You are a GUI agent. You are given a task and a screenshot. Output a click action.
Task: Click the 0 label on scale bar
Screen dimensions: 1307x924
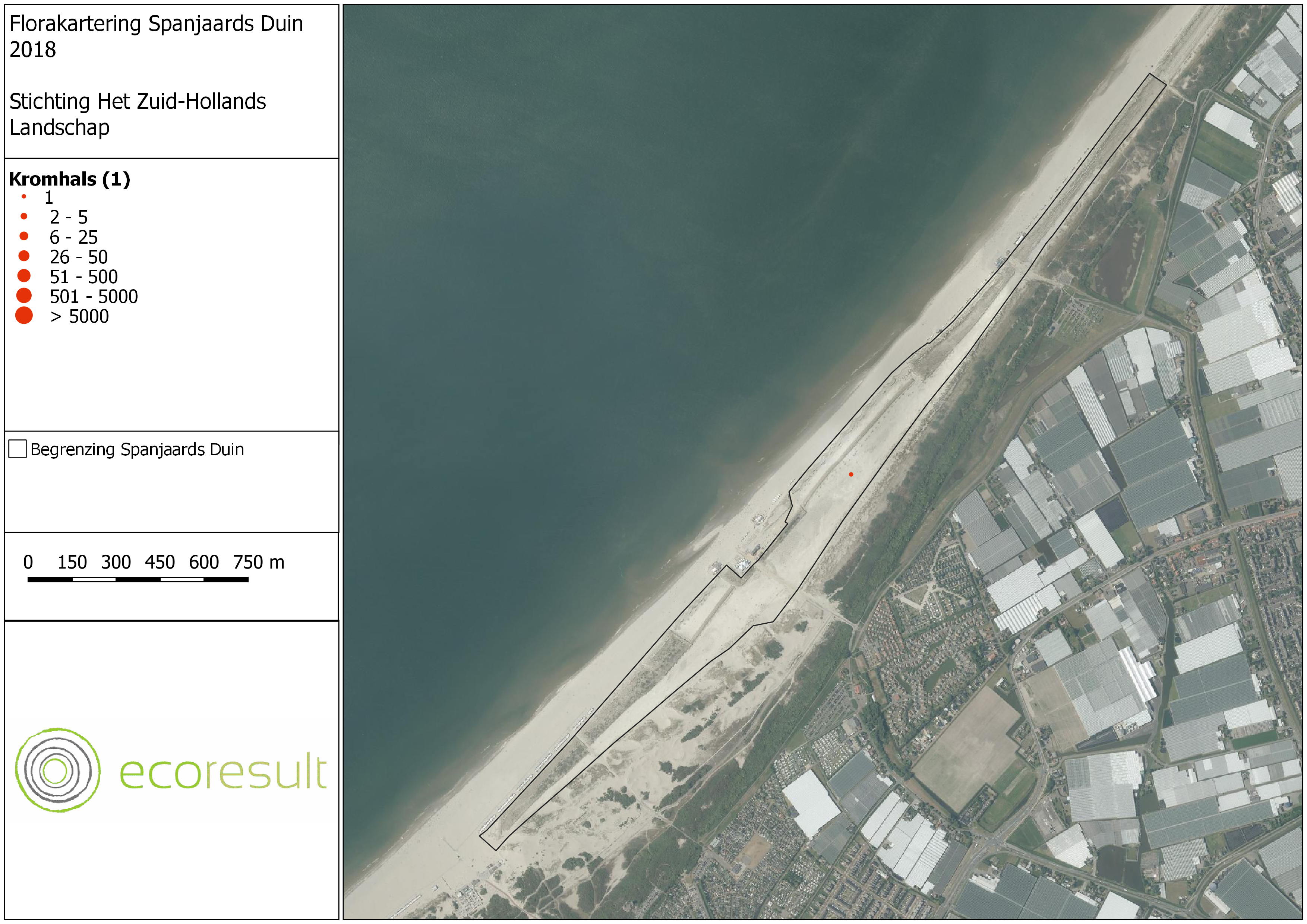pos(28,562)
